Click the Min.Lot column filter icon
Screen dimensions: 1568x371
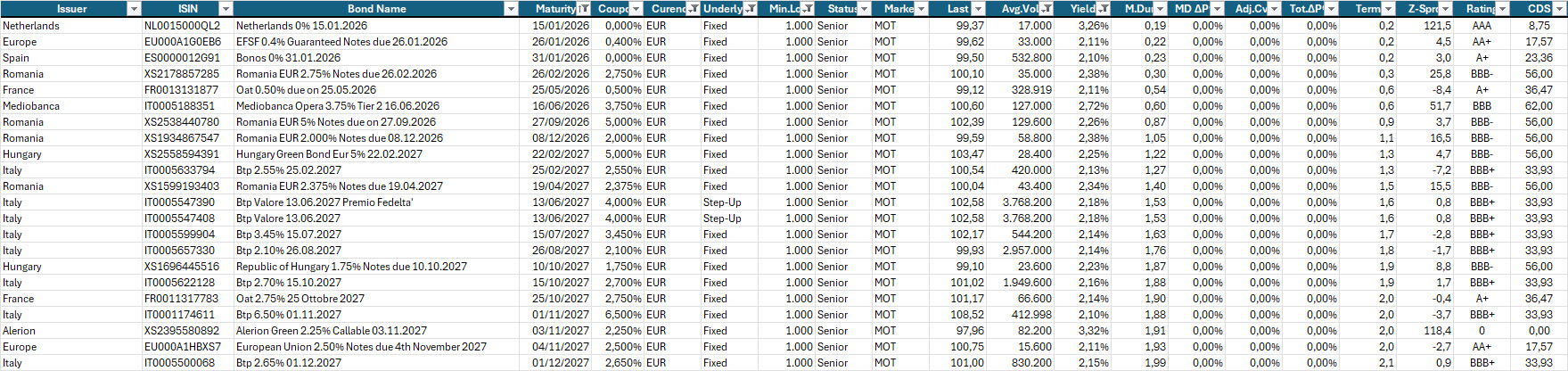[x=807, y=9]
